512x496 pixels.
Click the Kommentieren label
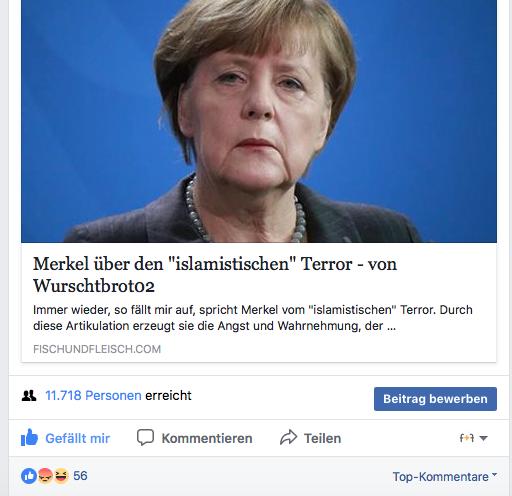tap(207, 438)
